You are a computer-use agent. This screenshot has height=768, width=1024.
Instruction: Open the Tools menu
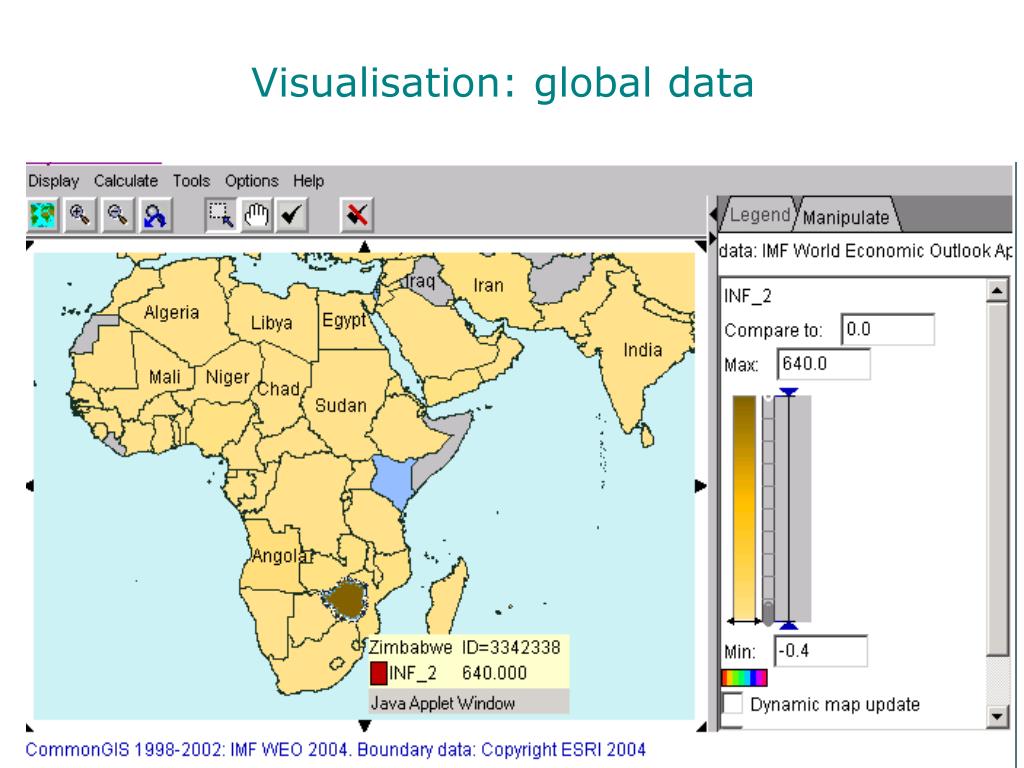pyautogui.click(x=191, y=181)
